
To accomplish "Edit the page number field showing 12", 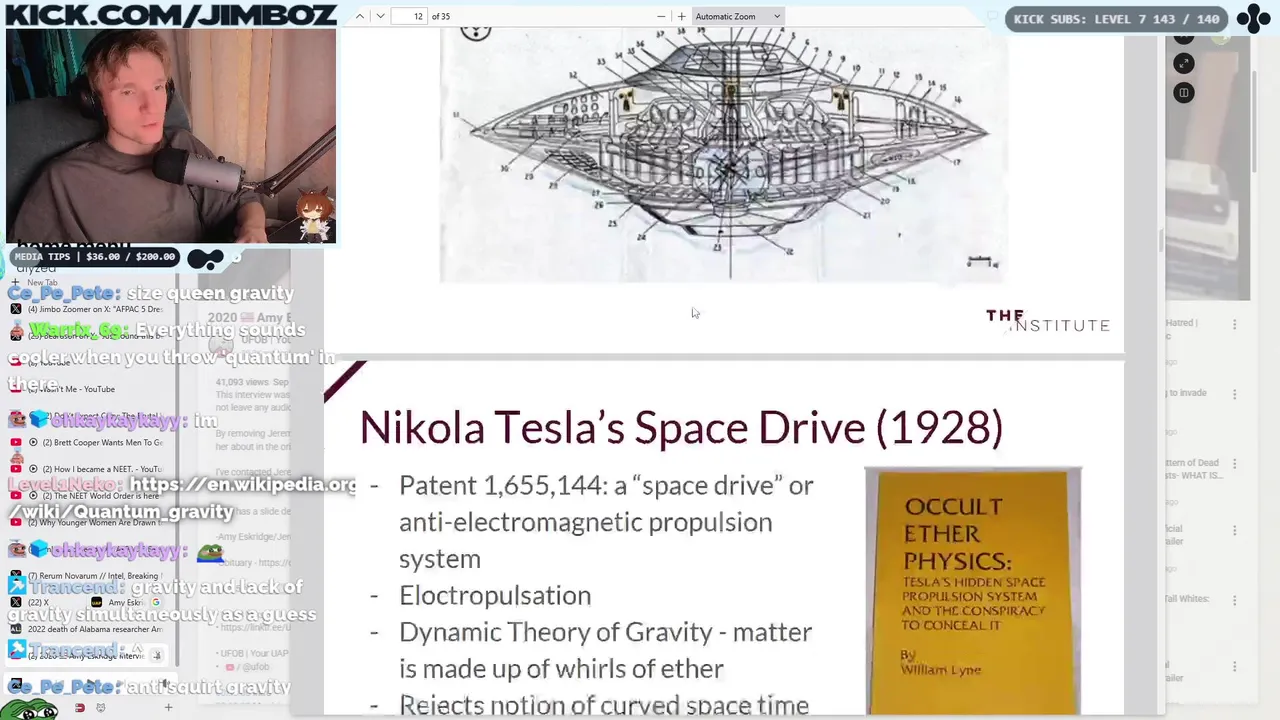I will (409, 16).
